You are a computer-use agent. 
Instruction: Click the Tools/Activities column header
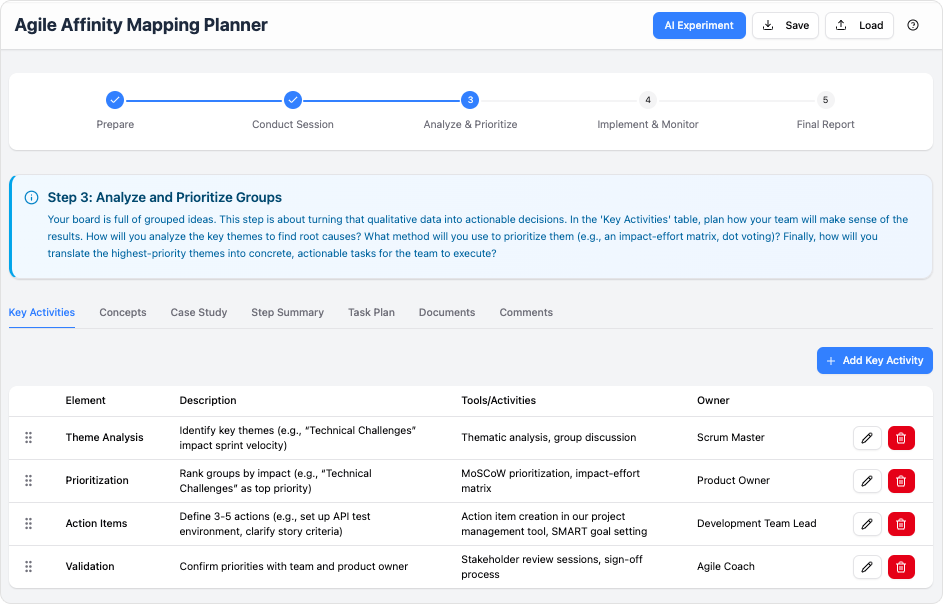click(499, 400)
